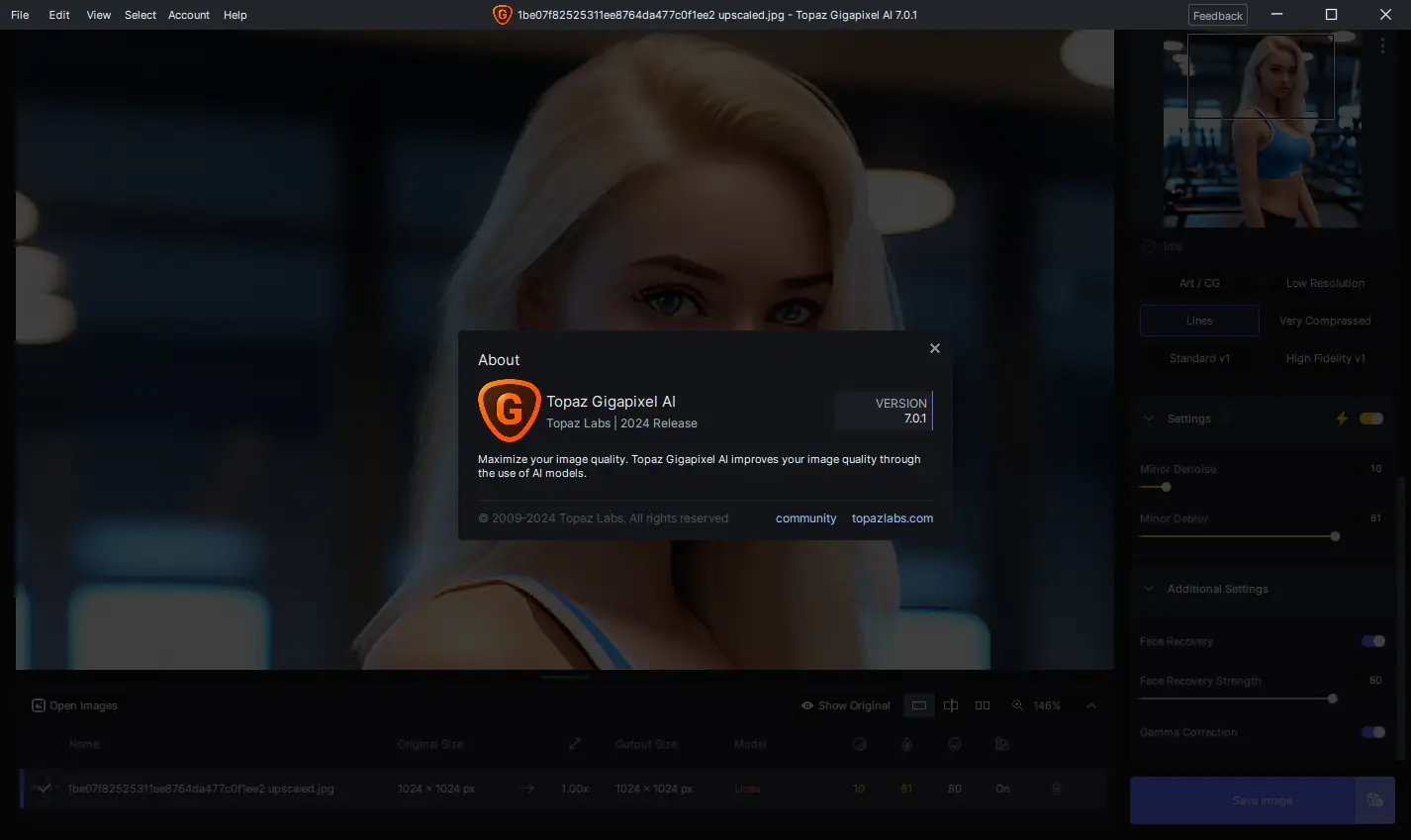Open the Account menu
Viewport: 1411px width, 840px height.
pyautogui.click(x=189, y=15)
